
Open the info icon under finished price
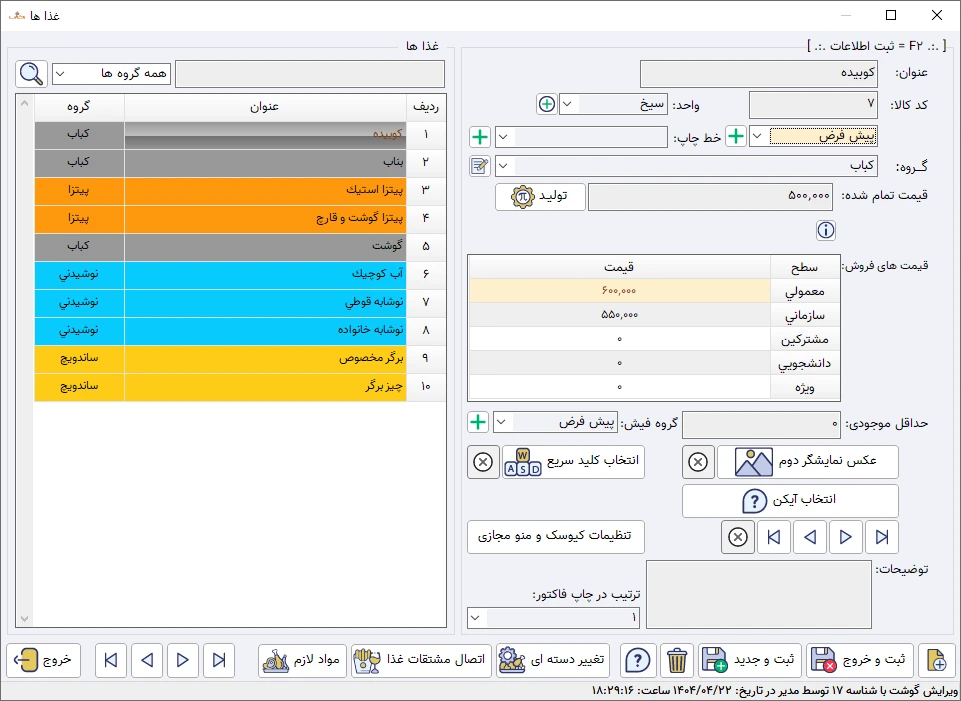(x=826, y=230)
